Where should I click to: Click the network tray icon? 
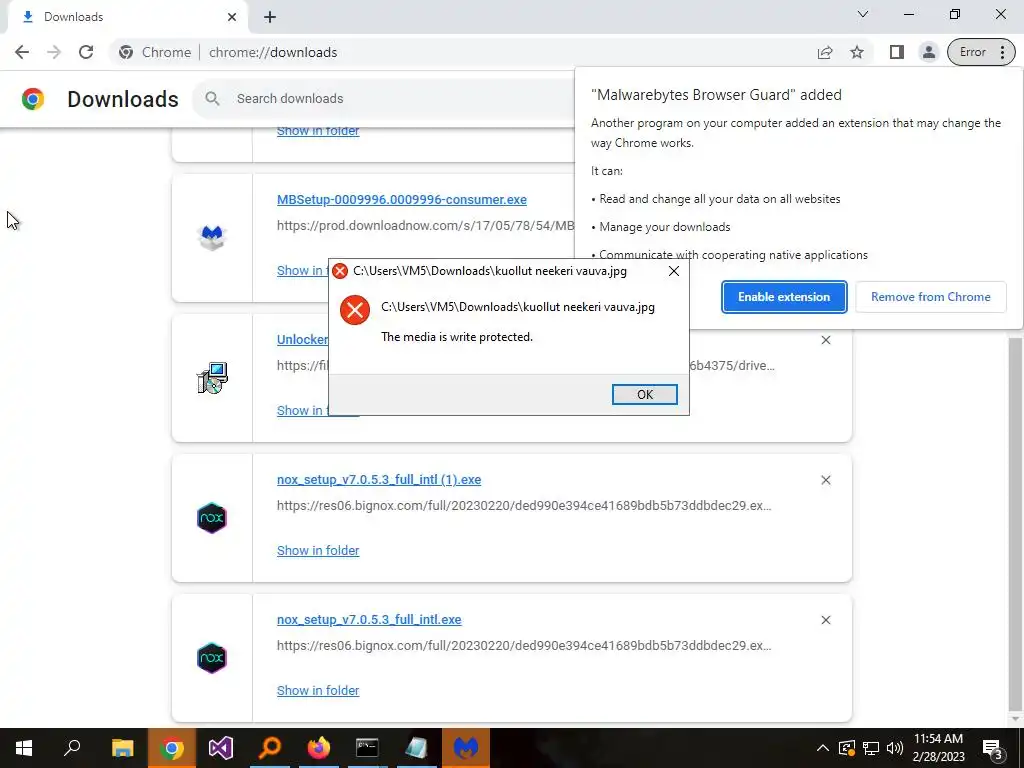[x=871, y=748]
